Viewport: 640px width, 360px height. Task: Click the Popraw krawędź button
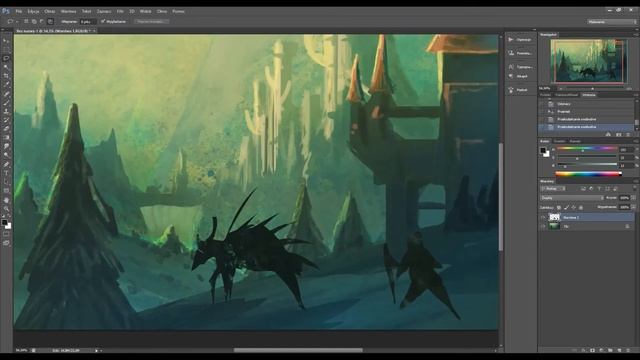pos(151,21)
